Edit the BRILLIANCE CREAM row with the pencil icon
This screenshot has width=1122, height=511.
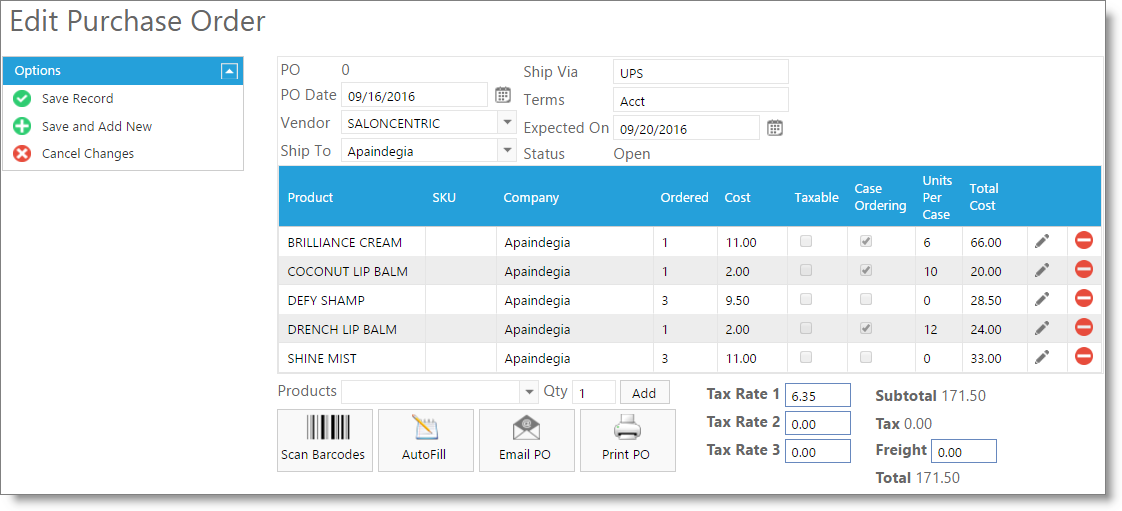click(x=1042, y=242)
